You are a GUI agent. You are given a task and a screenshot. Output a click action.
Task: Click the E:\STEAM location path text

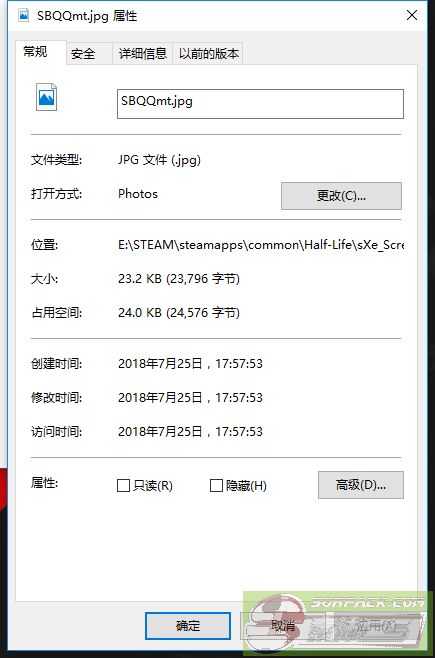[x=261, y=245]
